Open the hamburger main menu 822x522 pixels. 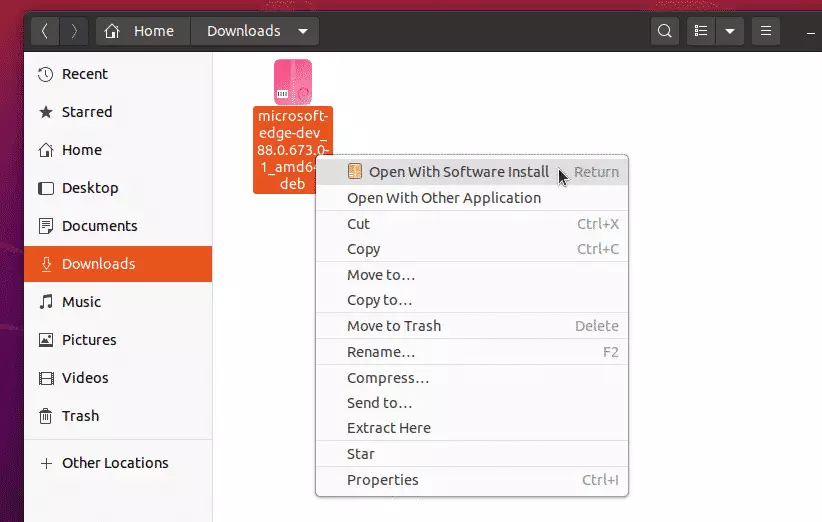click(766, 31)
